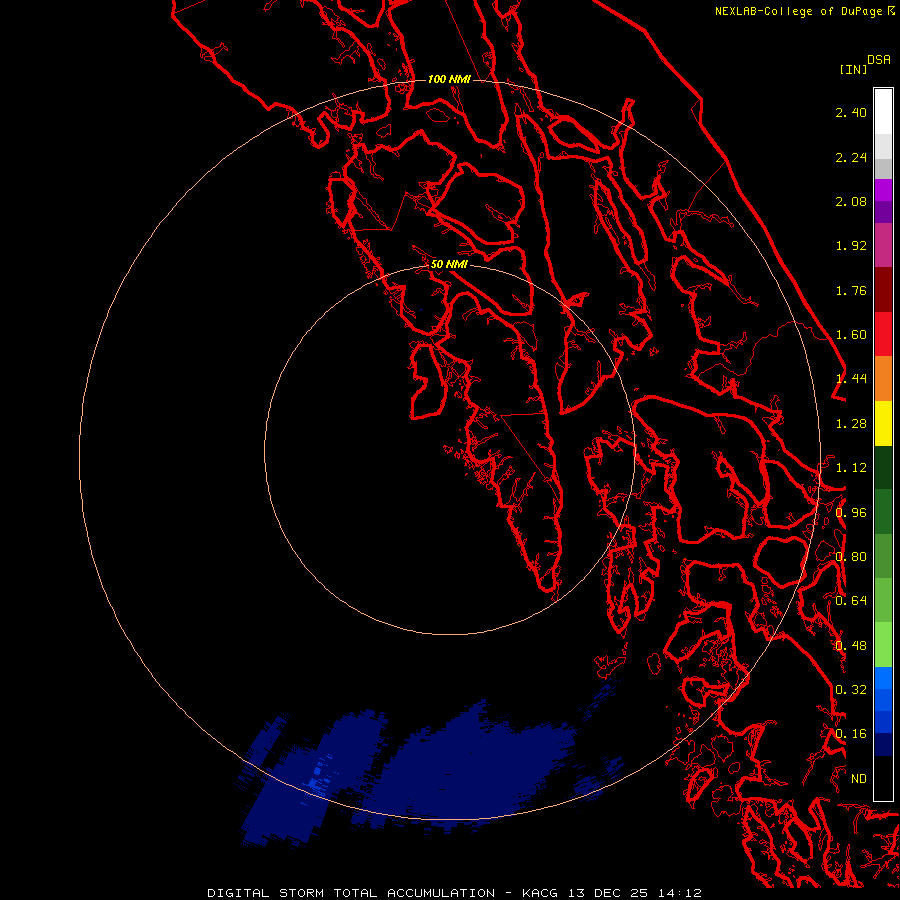Click the white swatch beside 2.40
The image size is (900, 900).
point(883,112)
